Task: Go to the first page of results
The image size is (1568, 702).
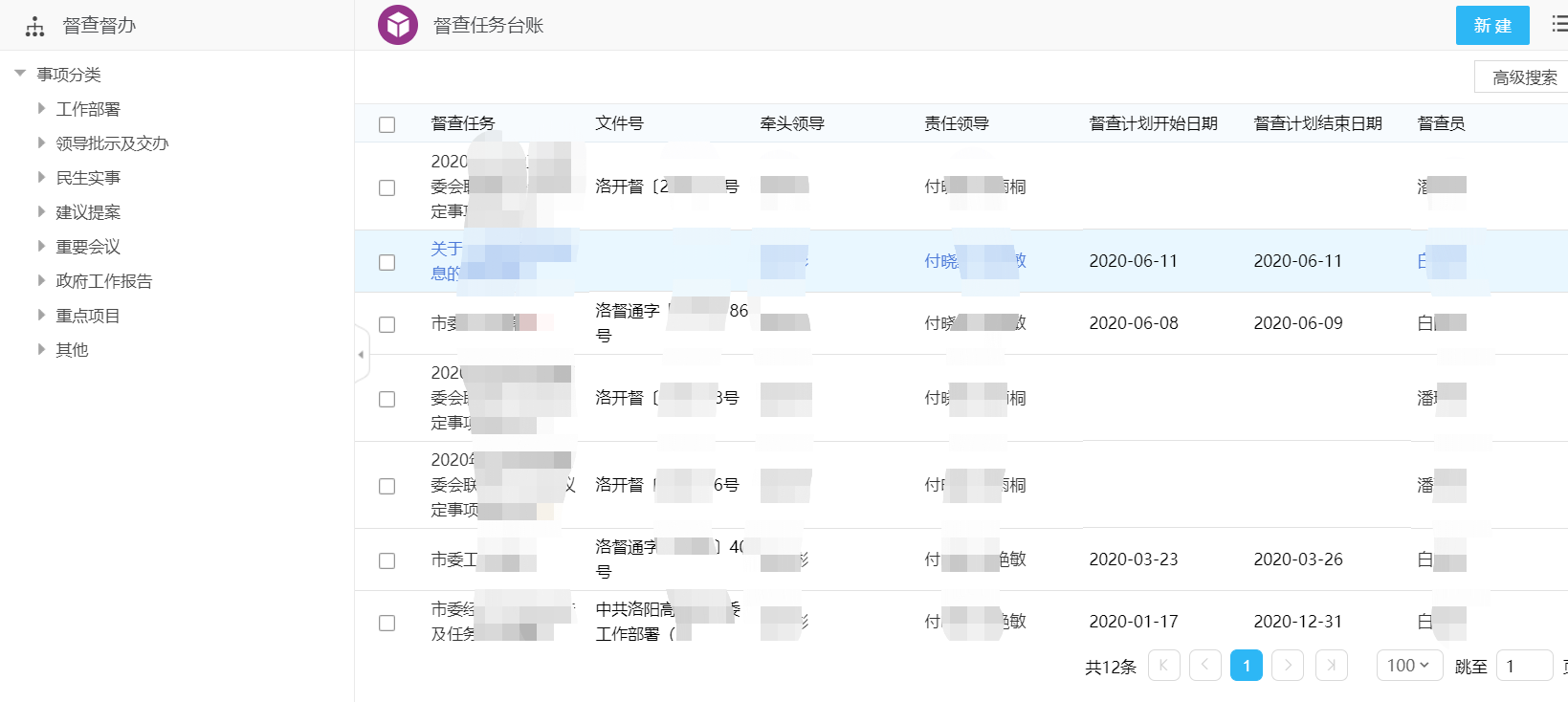Action: point(1163,665)
